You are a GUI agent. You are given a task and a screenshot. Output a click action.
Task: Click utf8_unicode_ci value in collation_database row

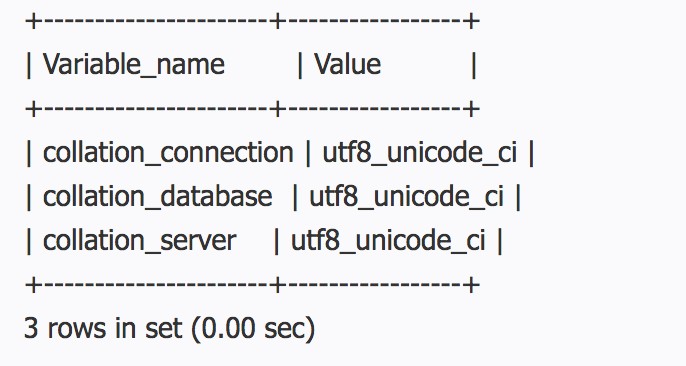click(x=406, y=197)
